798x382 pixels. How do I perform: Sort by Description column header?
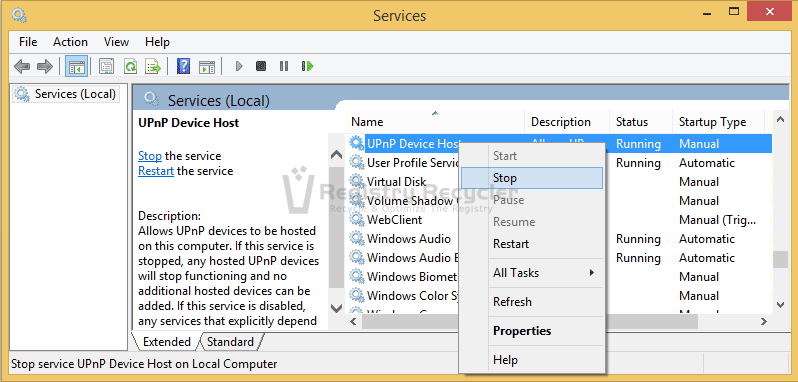[567, 122]
